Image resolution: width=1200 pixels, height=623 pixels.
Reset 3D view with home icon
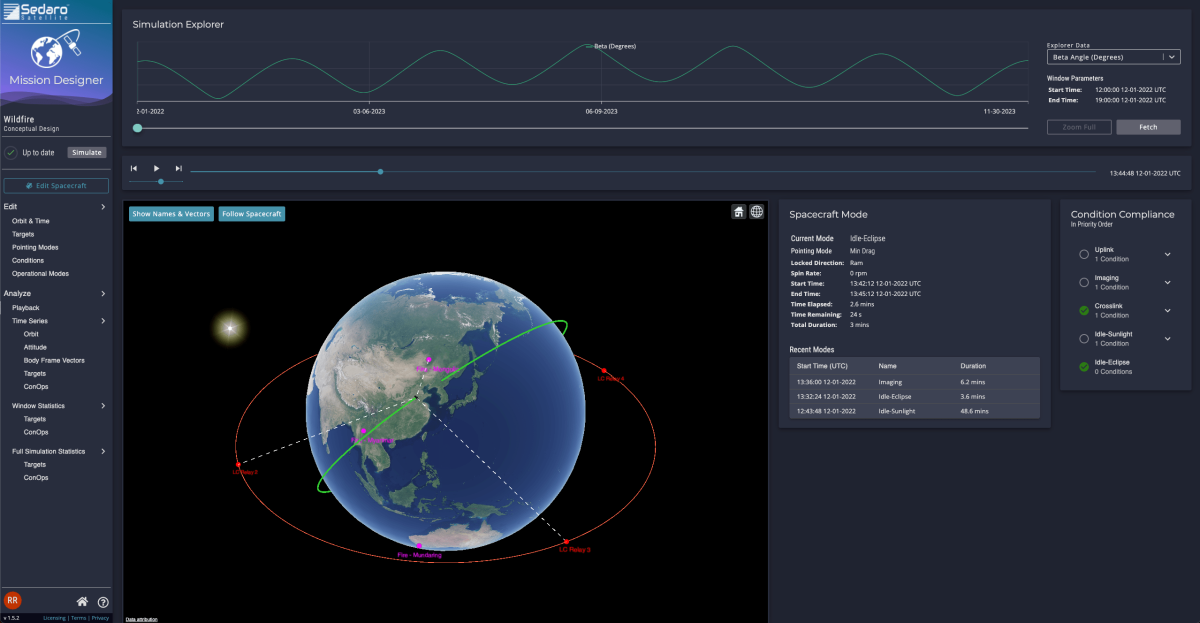coord(738,211)
